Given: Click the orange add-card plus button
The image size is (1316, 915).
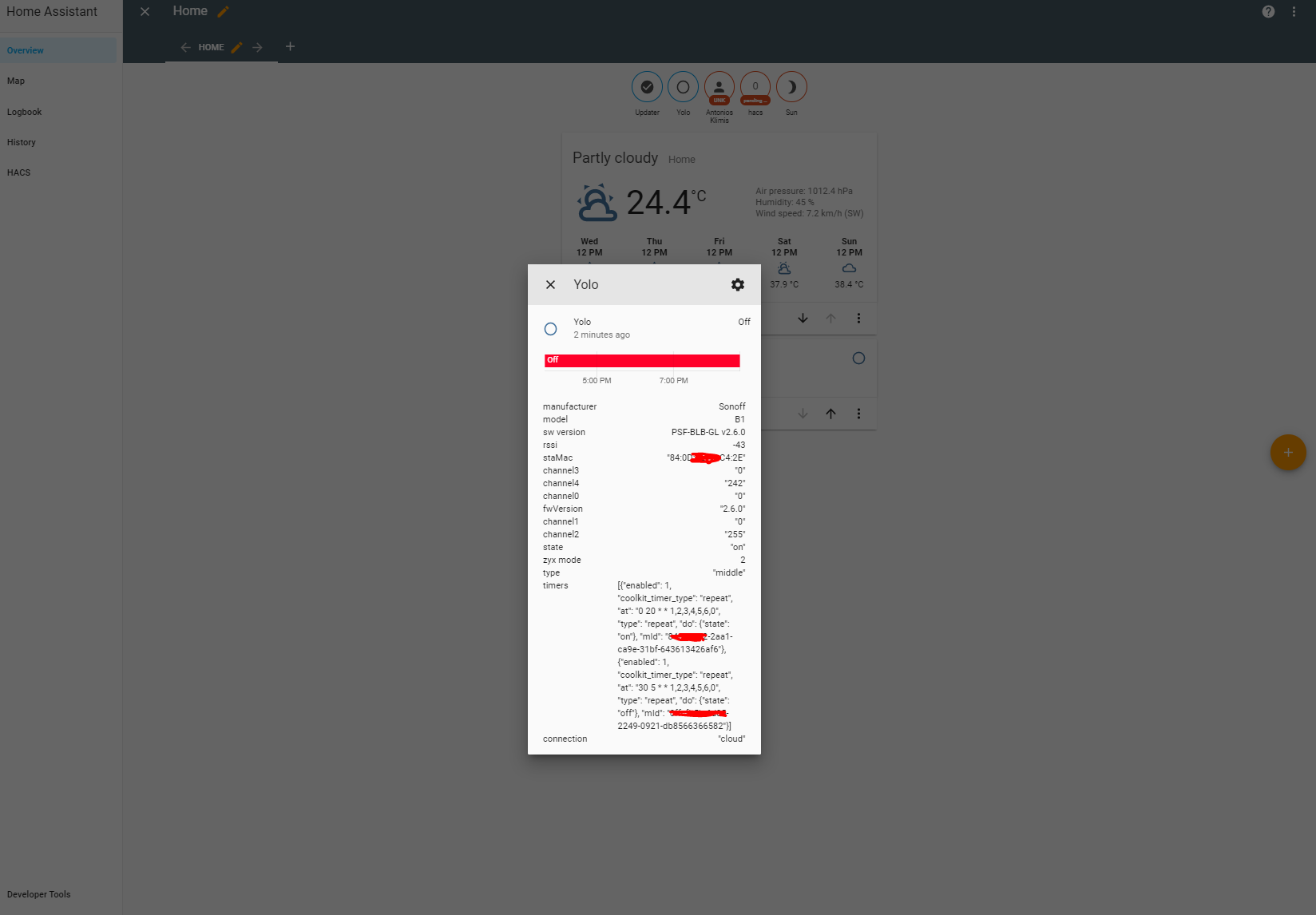Looking at the screenshot, I should pyautogui.click(x=1287, y=453).
